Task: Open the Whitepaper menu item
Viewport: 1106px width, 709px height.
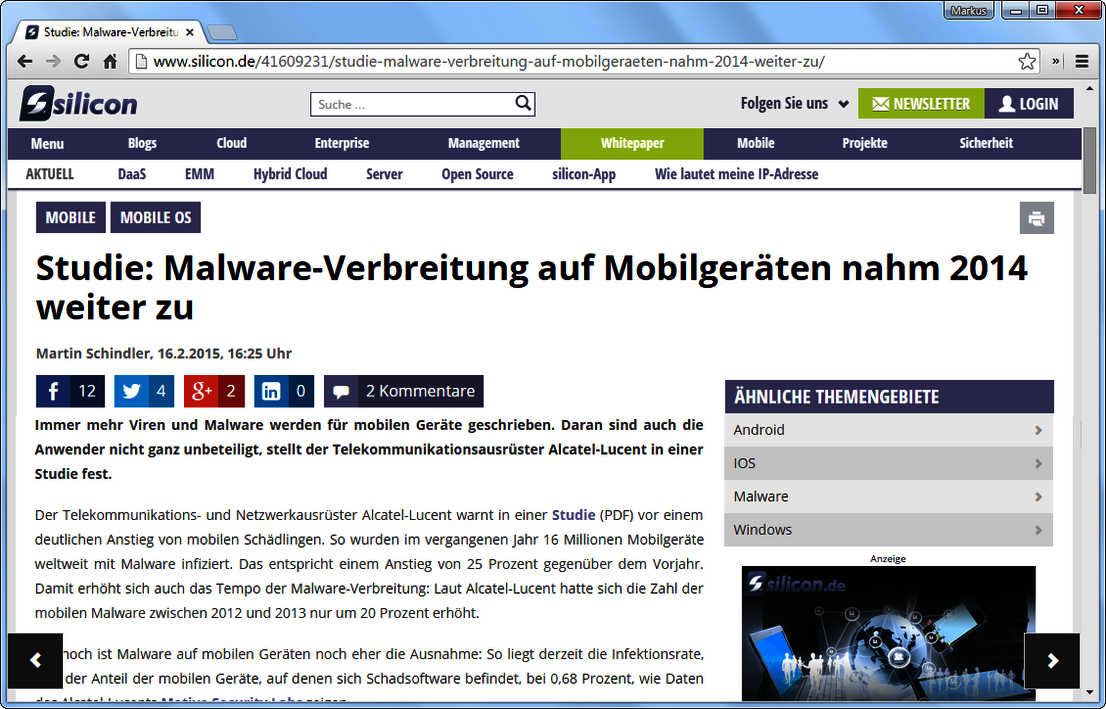Action: [632, 143]
